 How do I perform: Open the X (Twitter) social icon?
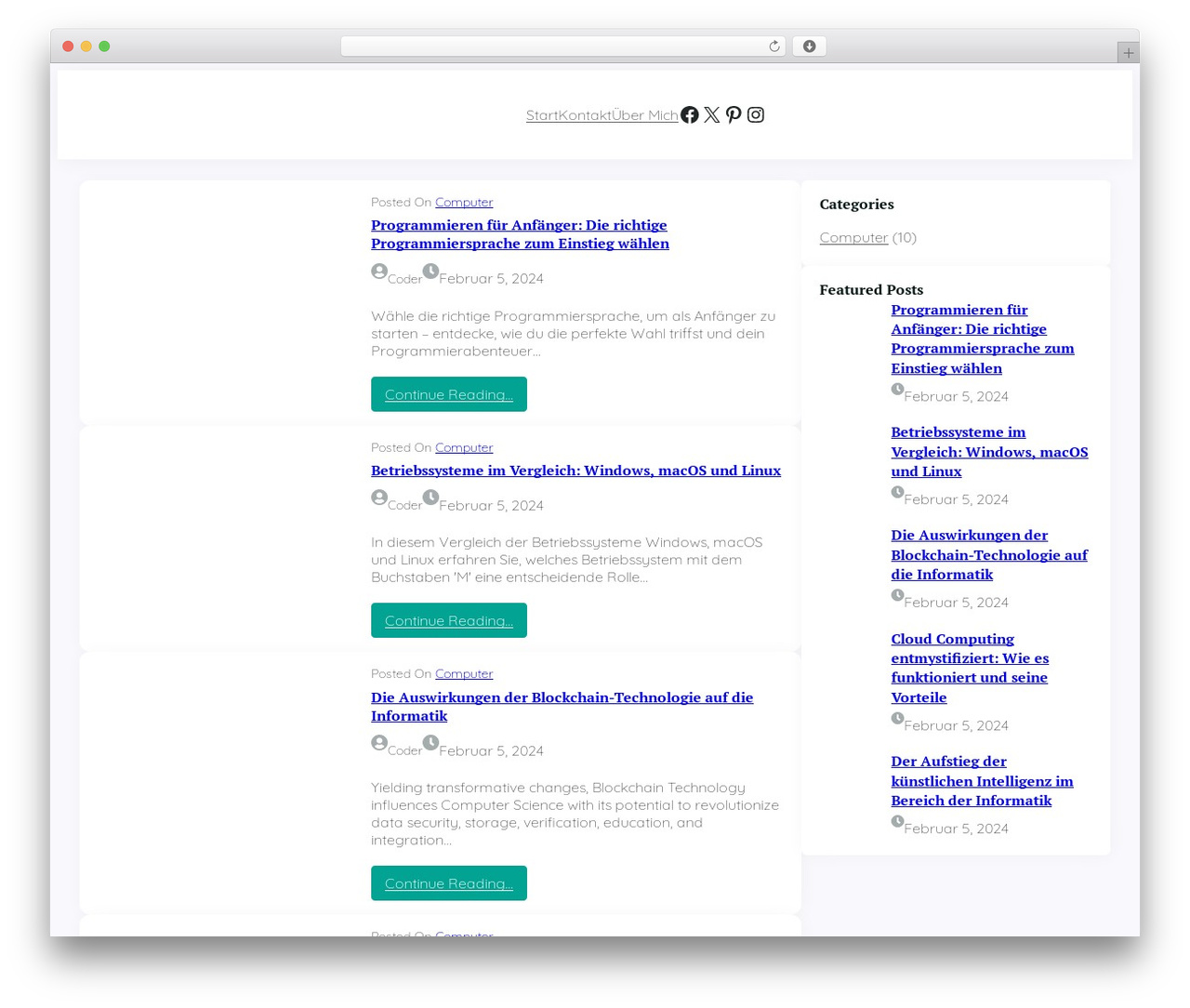click(x=711, y=114)
